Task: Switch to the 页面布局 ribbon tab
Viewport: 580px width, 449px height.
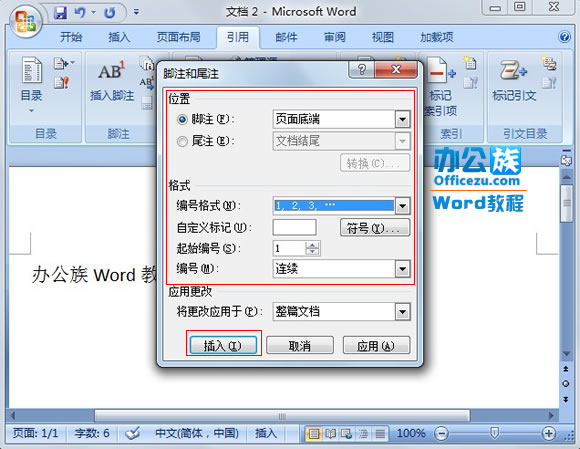Action: point(178,37)
